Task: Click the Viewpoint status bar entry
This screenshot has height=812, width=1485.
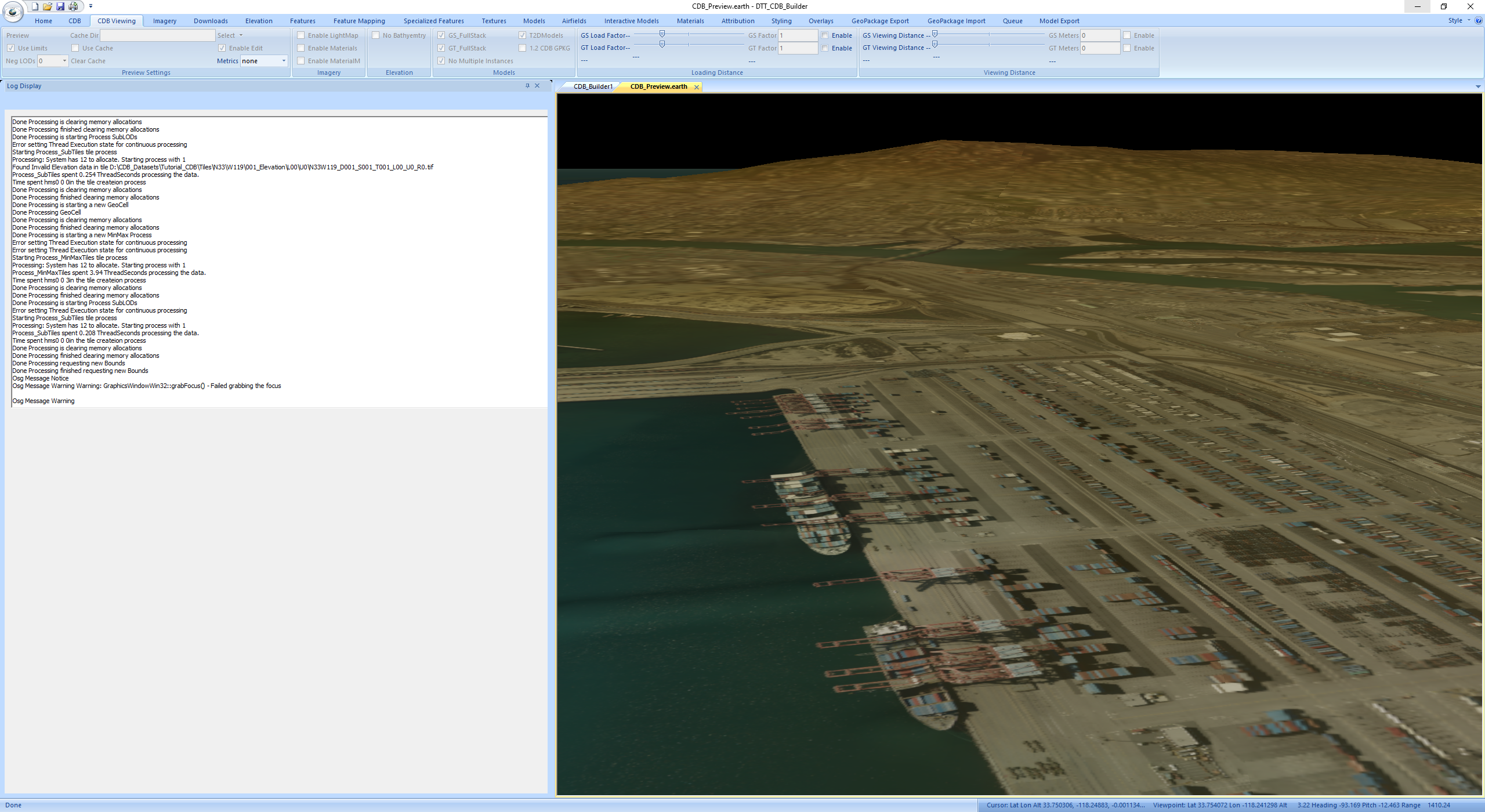Action: pyautogui.click(x=1220, y=805)
